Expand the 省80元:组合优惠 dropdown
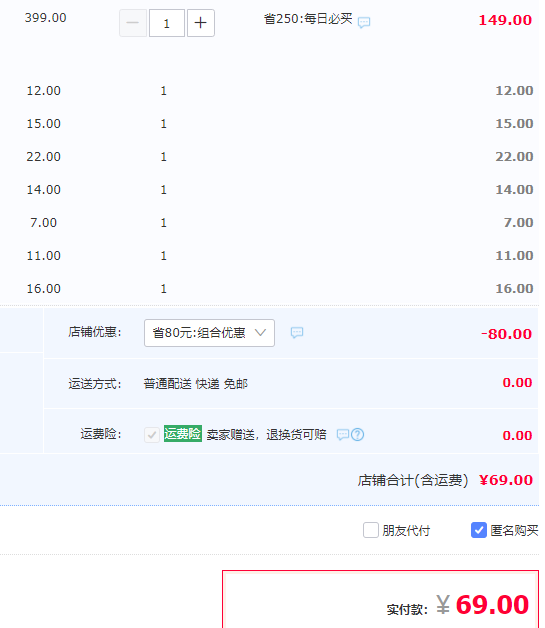Screen dimensions: 545x628 pyautogui.click(x=209, y=333)
